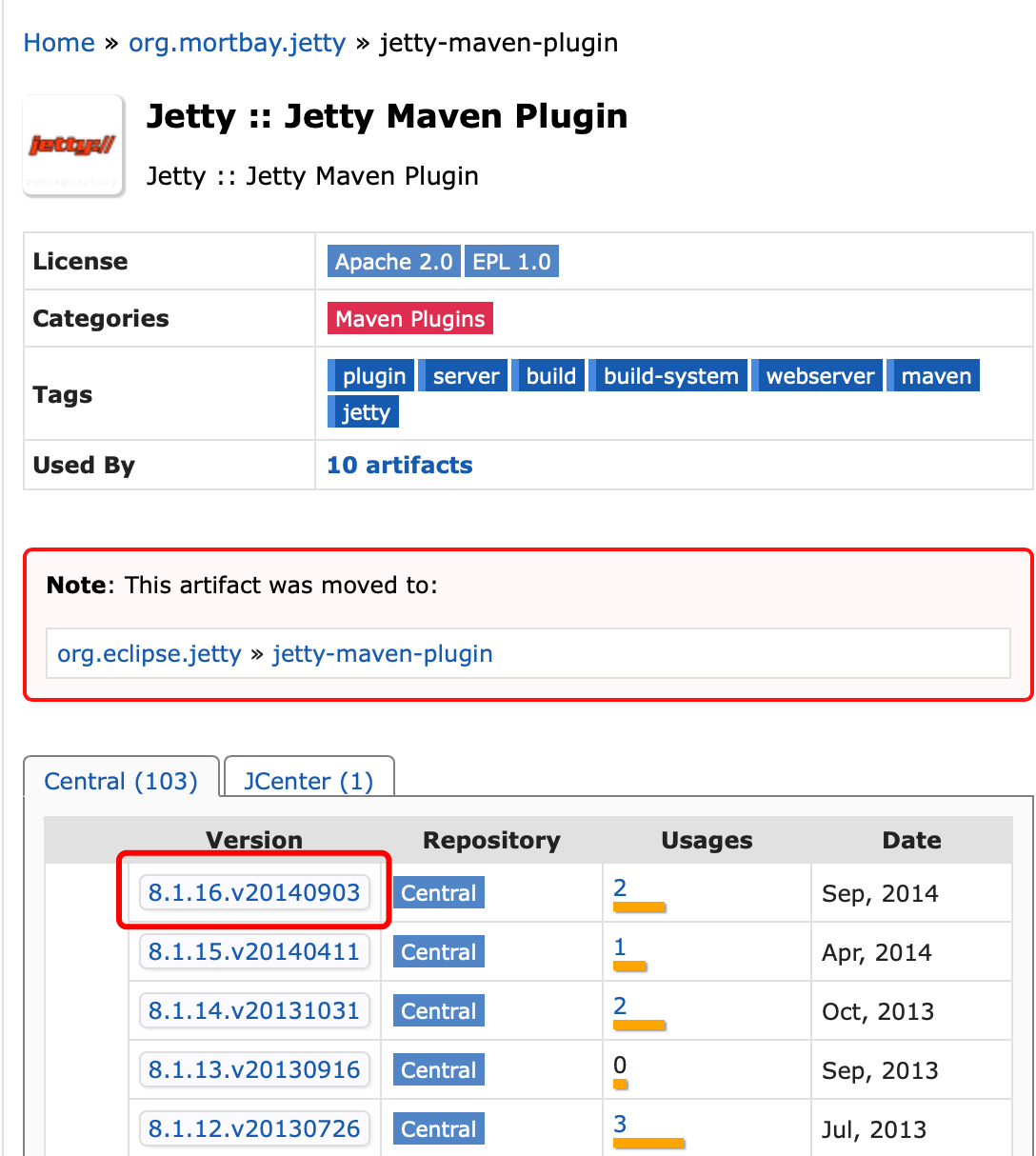Click the Repository column header

pos(491,841)
